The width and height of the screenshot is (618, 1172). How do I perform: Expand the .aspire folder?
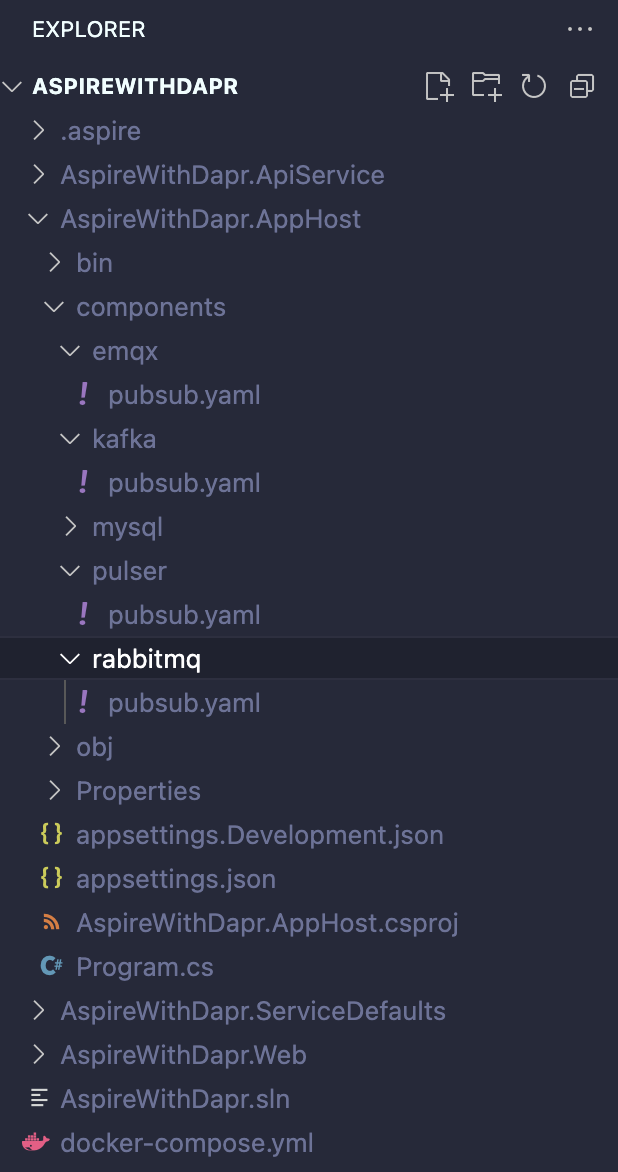tap(39, 131)
